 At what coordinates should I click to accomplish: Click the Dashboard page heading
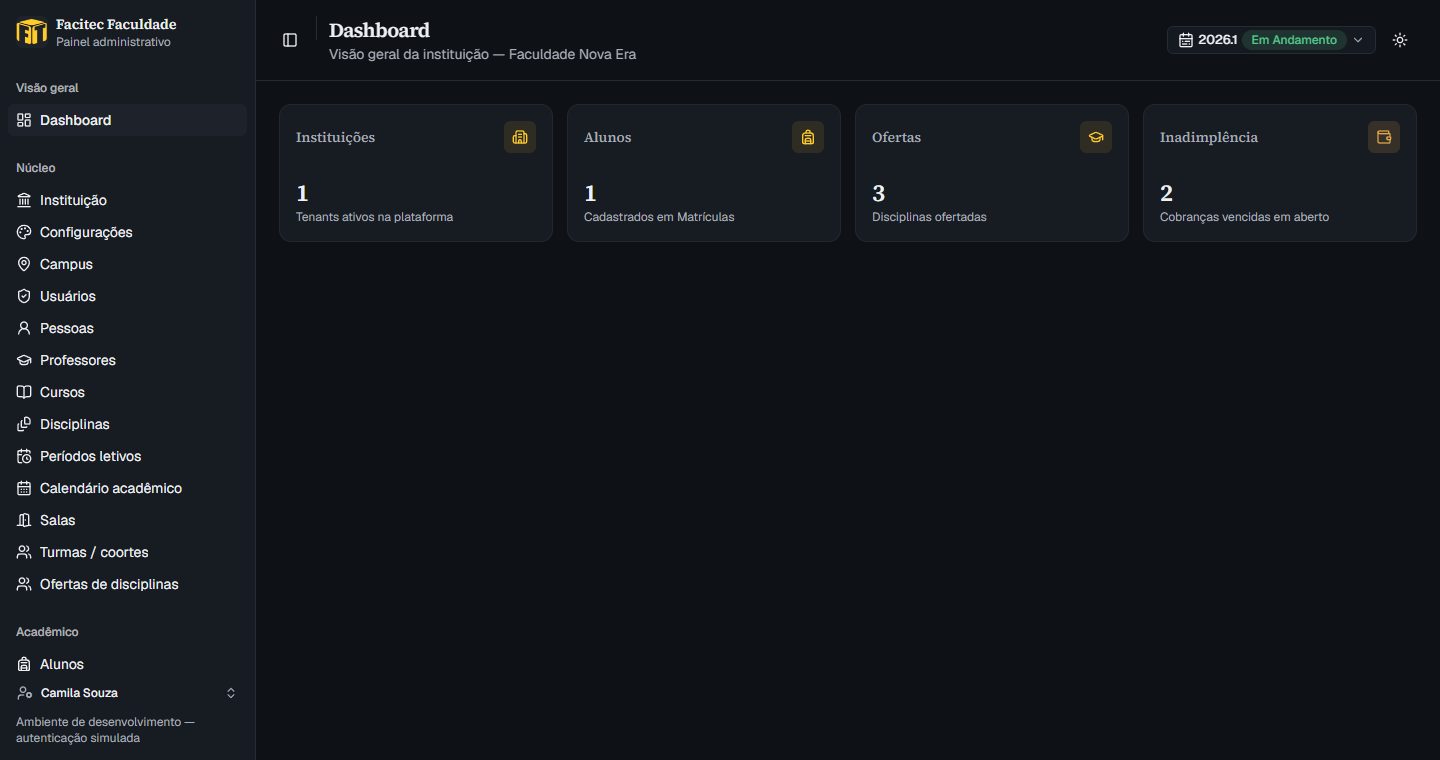(379, 30)
